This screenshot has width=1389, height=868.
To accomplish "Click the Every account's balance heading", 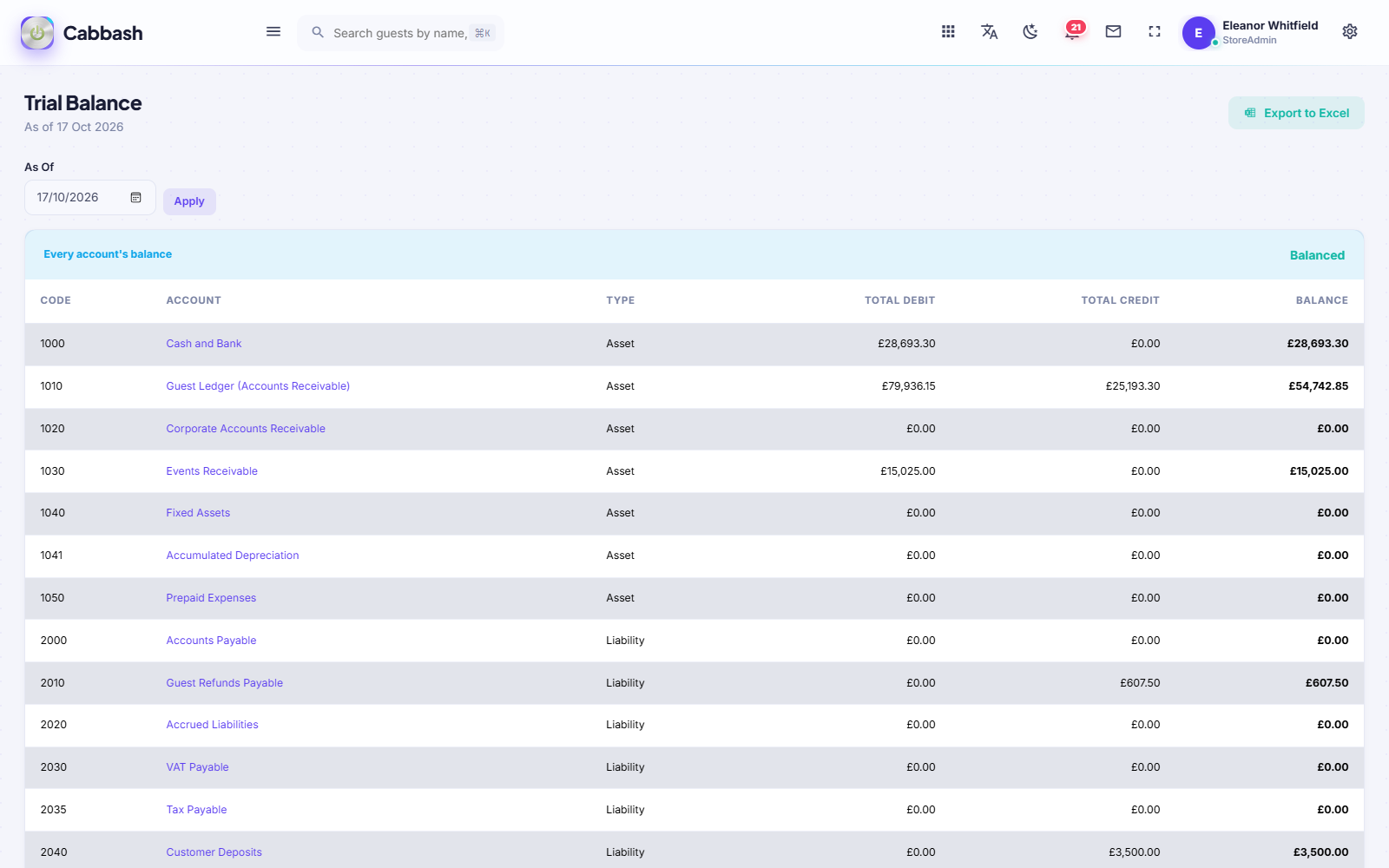I will point(108,254).
